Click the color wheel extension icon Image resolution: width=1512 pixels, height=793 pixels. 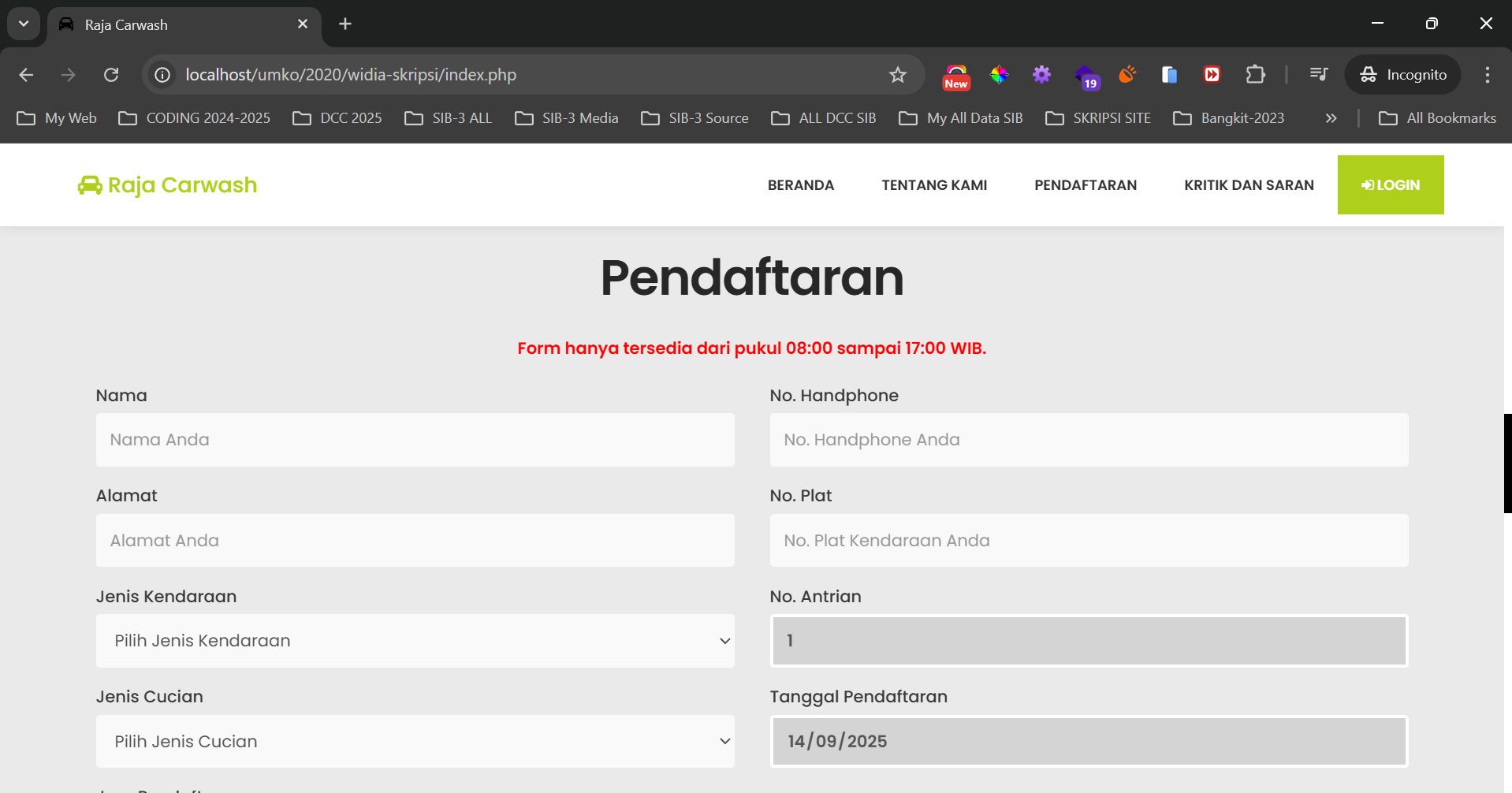pyautogui.click(x=999, y=75)
